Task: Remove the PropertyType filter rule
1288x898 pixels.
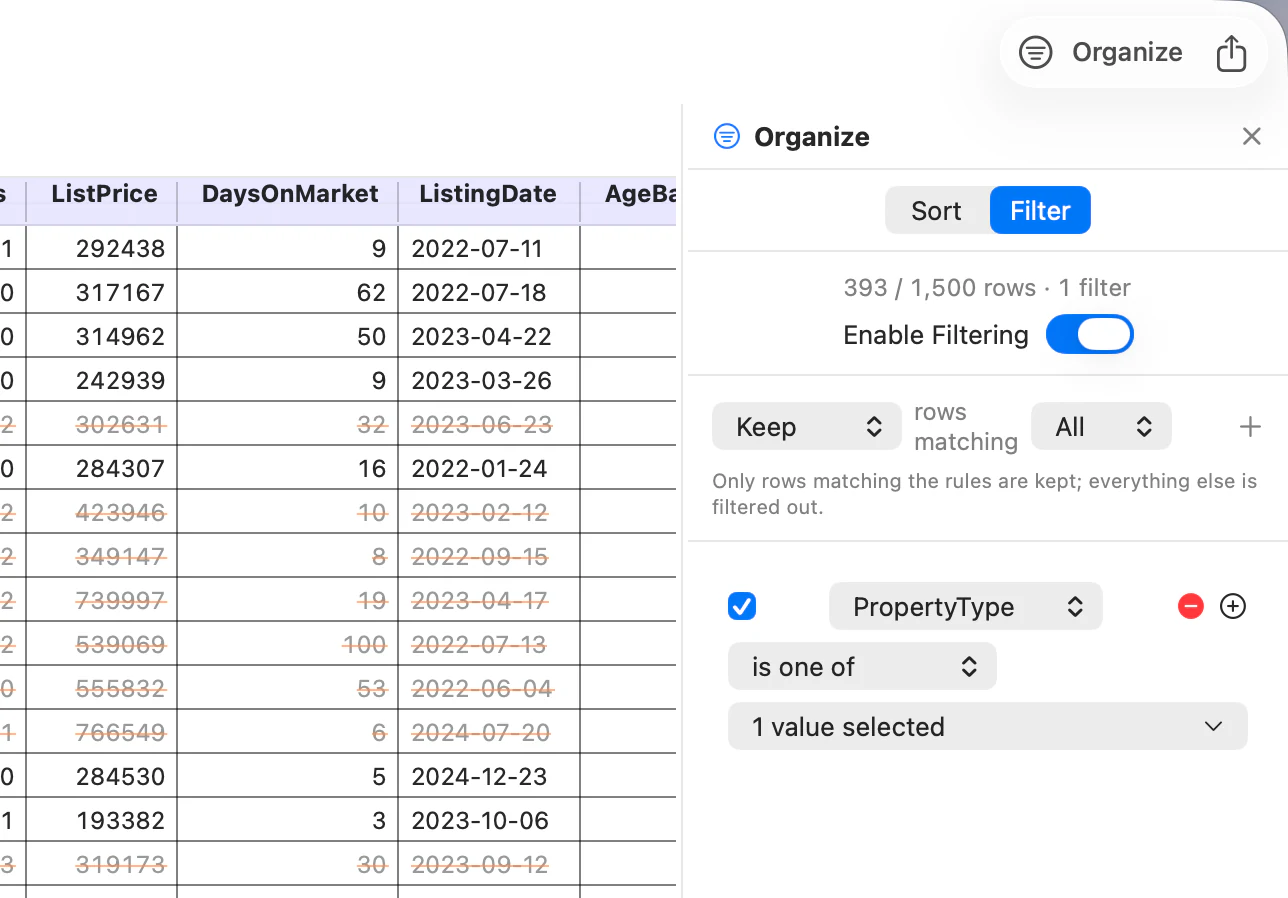Action: pos(1190,607)
